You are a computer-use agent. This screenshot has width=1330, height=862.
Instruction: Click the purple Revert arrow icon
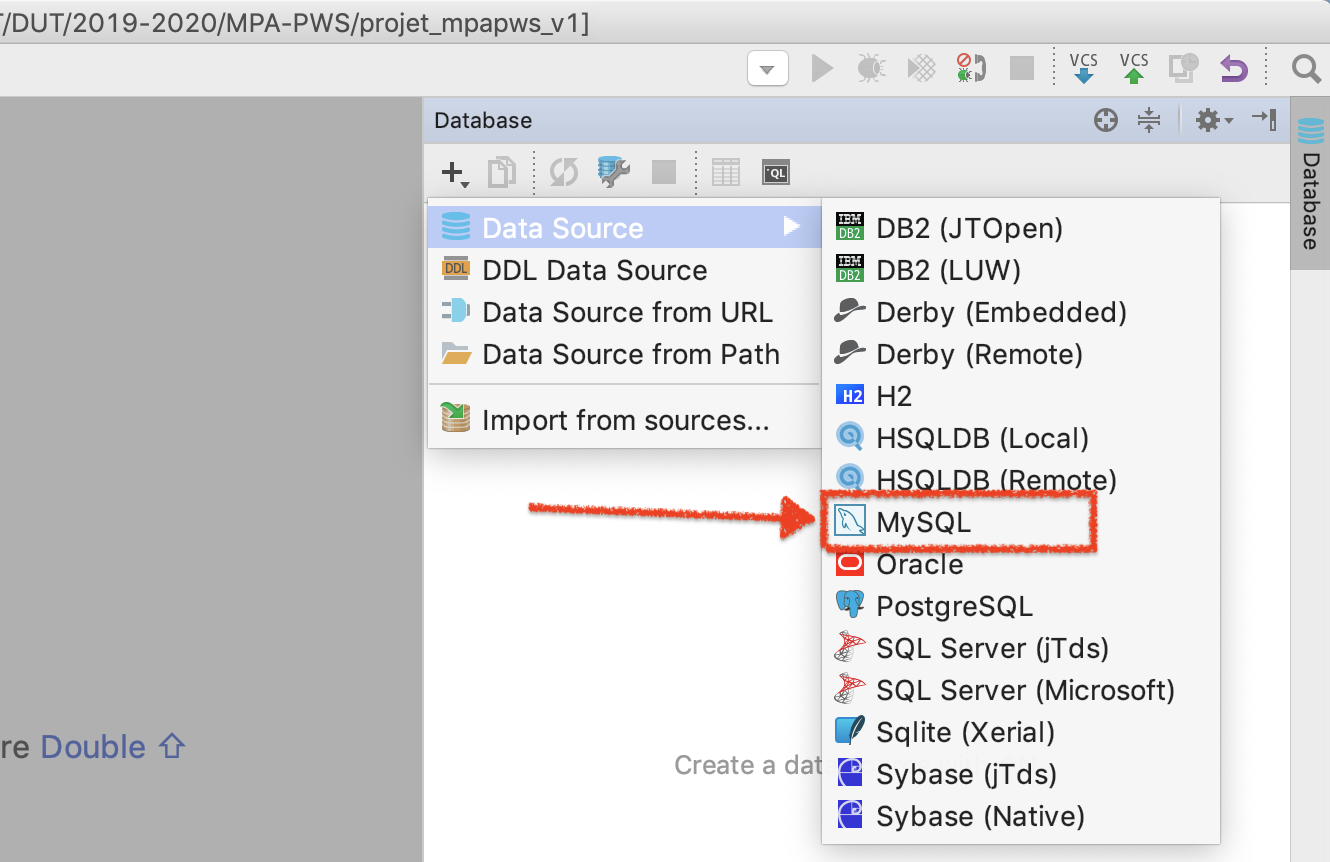tap(1234, 69)
